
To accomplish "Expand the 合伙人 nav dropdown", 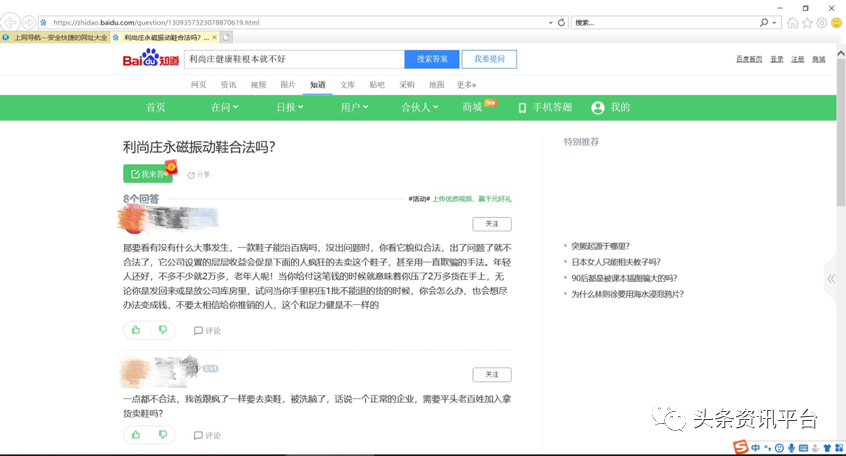I will (420, 107).
